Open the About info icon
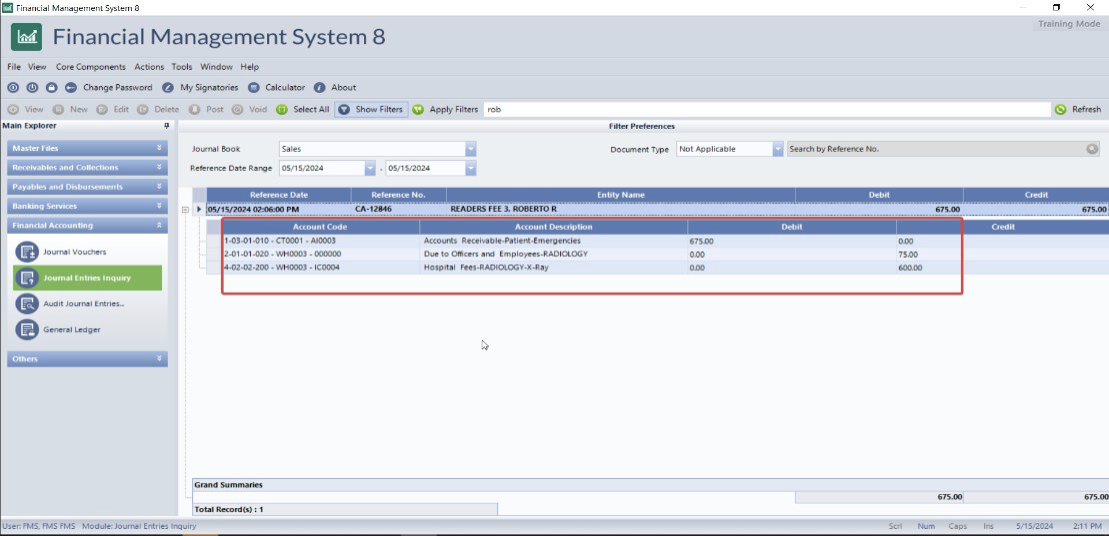Screen dimensions: 1109x536 320,88
